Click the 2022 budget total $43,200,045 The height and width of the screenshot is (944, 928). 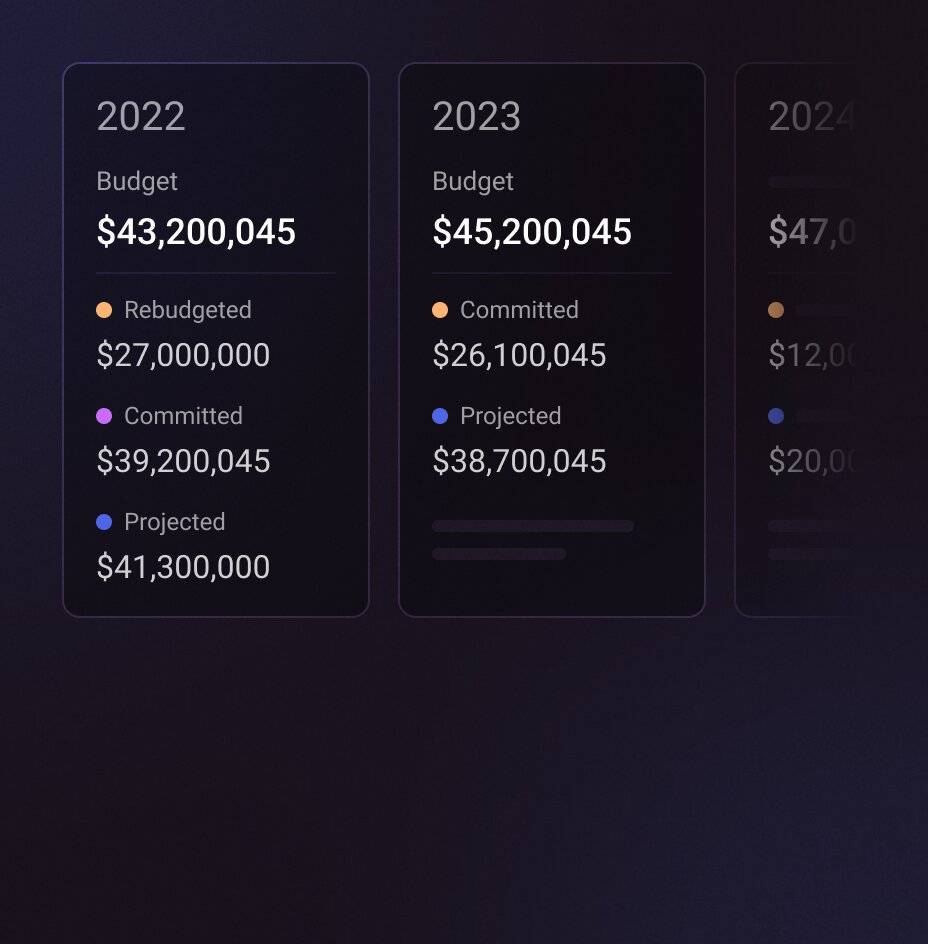pos(196,232)
